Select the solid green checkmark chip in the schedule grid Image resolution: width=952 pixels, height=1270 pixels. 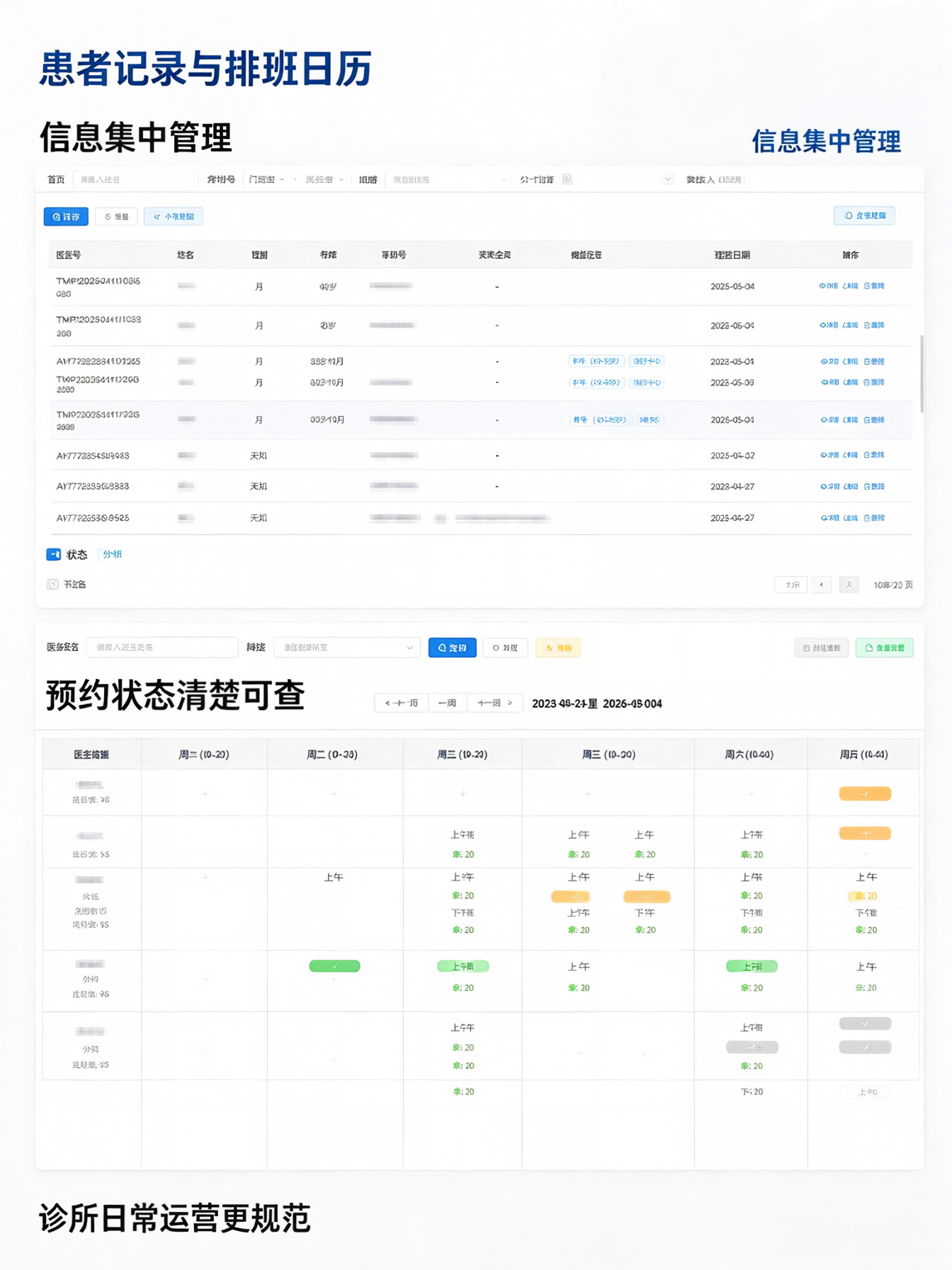coord(334,966)
